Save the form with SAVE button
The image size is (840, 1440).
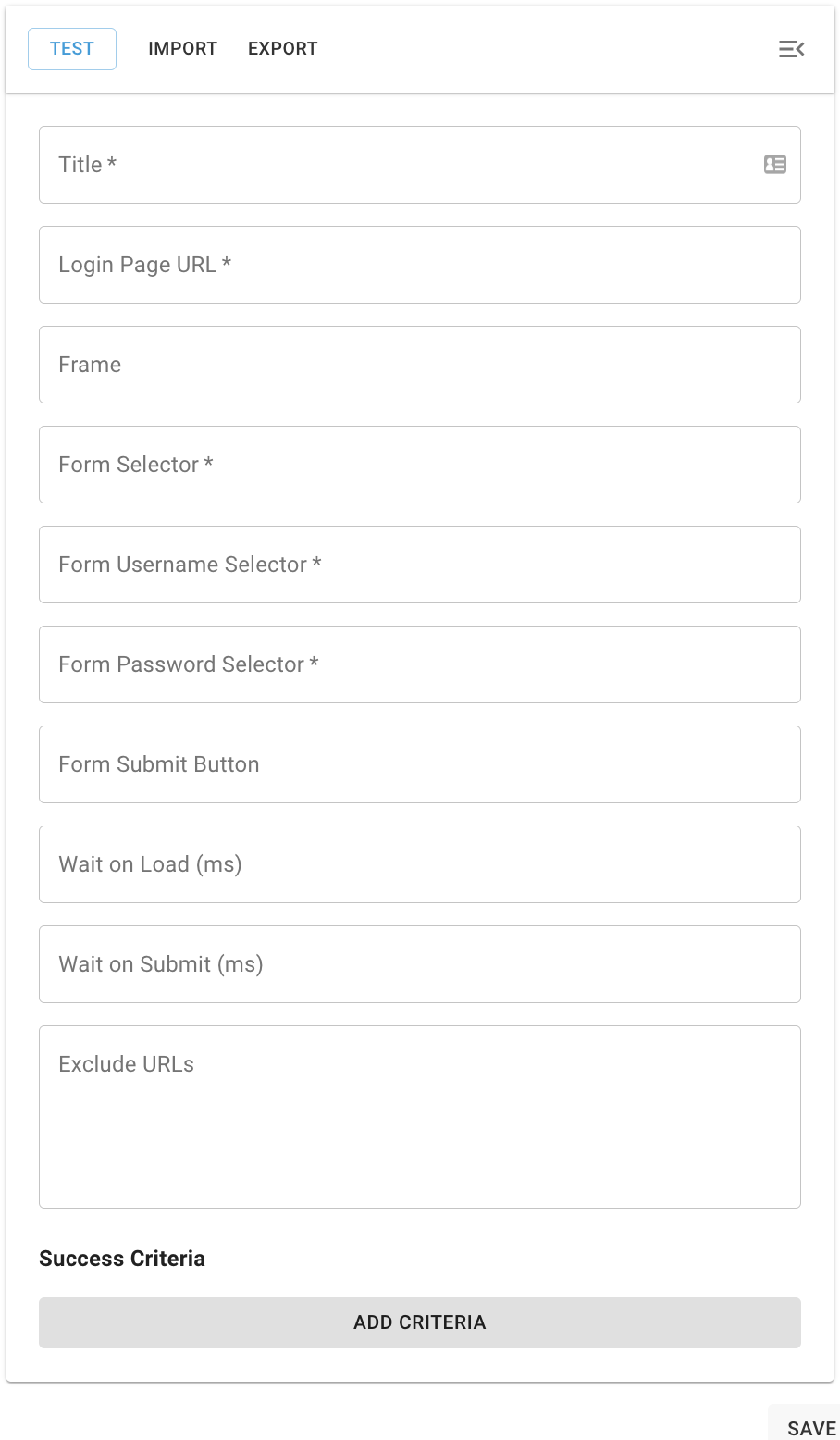point(810,1428)
